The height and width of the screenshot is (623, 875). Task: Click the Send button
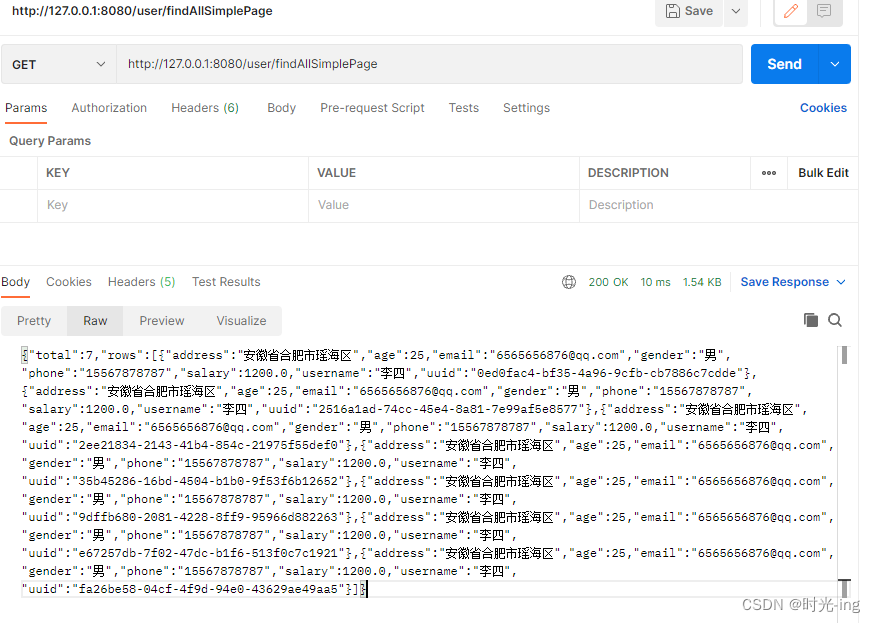[x=785, y=64]
